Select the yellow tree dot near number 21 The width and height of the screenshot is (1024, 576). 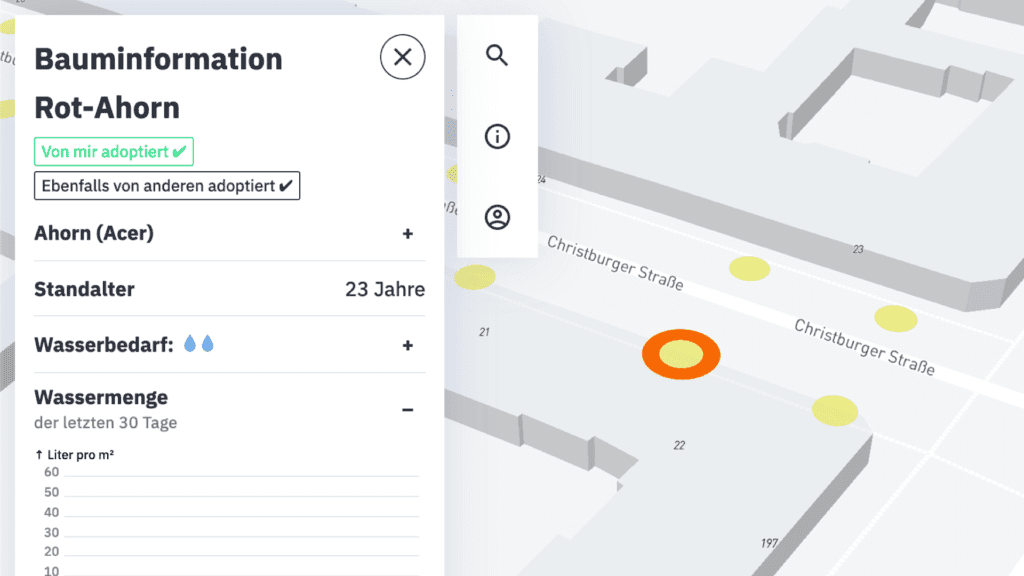click(475, 277)
